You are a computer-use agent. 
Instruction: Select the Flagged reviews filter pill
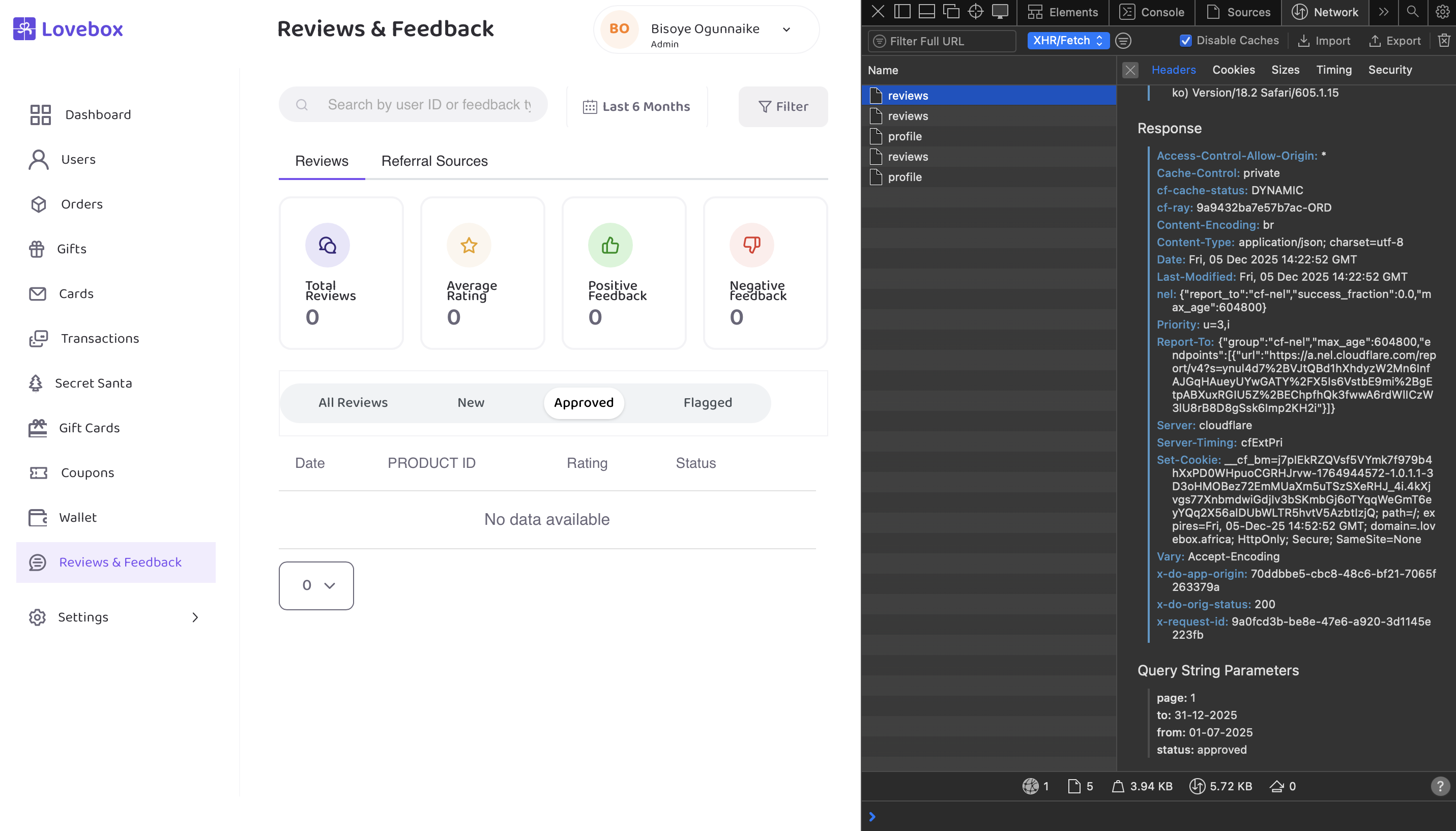pos(707,403)
